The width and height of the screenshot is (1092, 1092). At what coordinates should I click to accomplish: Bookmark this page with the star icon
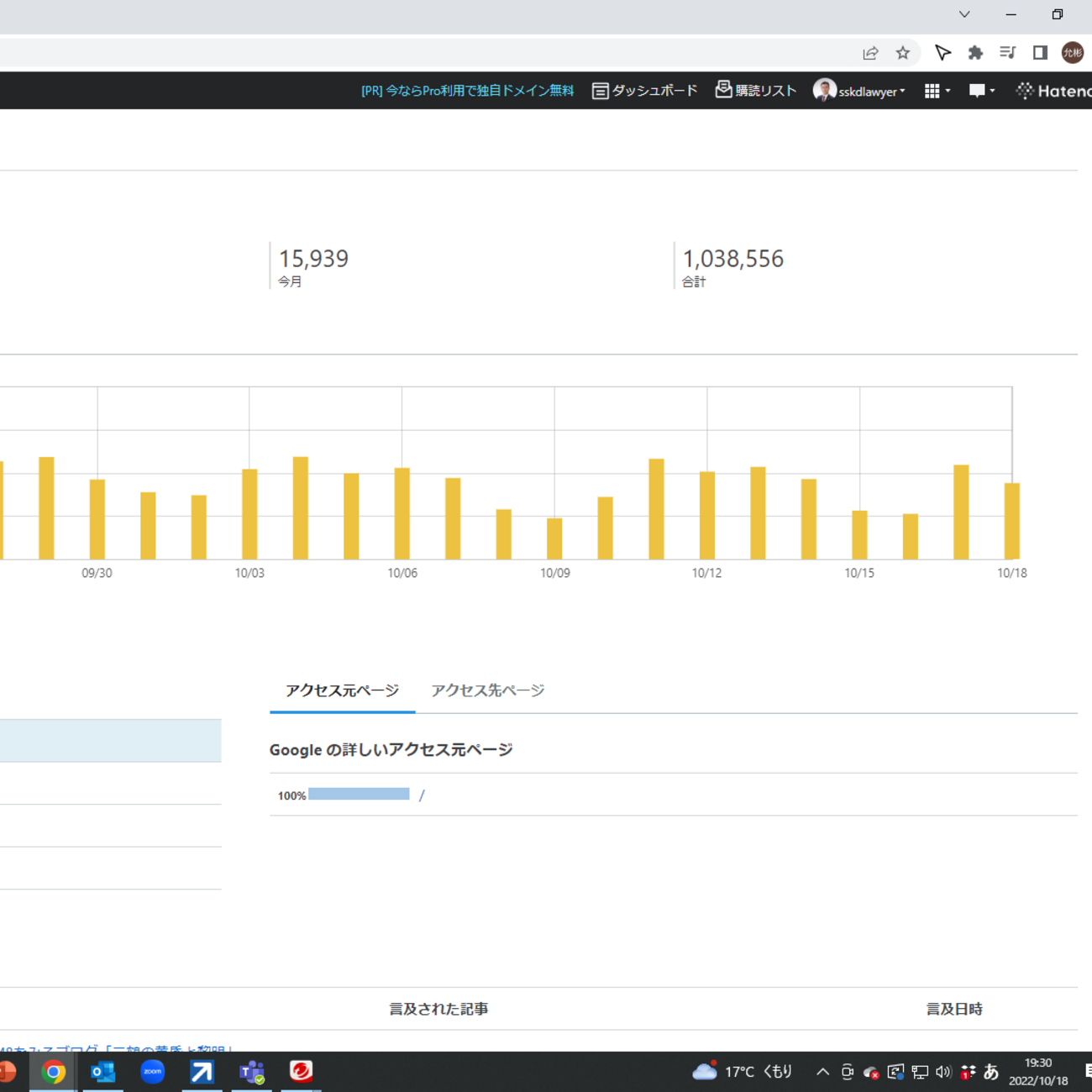point(903,53)
